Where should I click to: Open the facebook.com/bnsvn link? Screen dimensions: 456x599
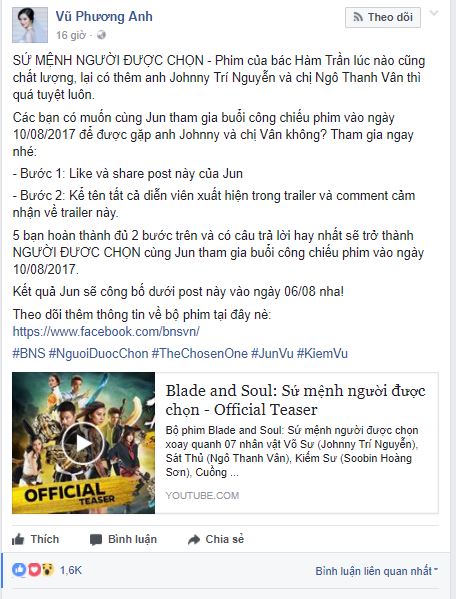(106, 331)
